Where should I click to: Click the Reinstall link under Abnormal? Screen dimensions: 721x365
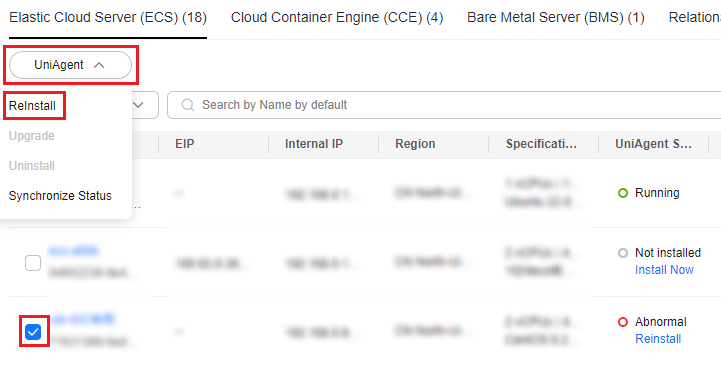(x=658, y=339)
